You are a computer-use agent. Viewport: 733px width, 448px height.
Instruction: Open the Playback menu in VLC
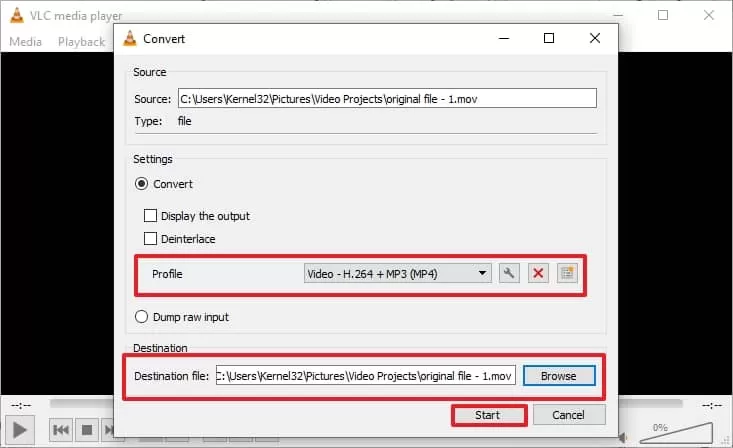pos(81,42)
